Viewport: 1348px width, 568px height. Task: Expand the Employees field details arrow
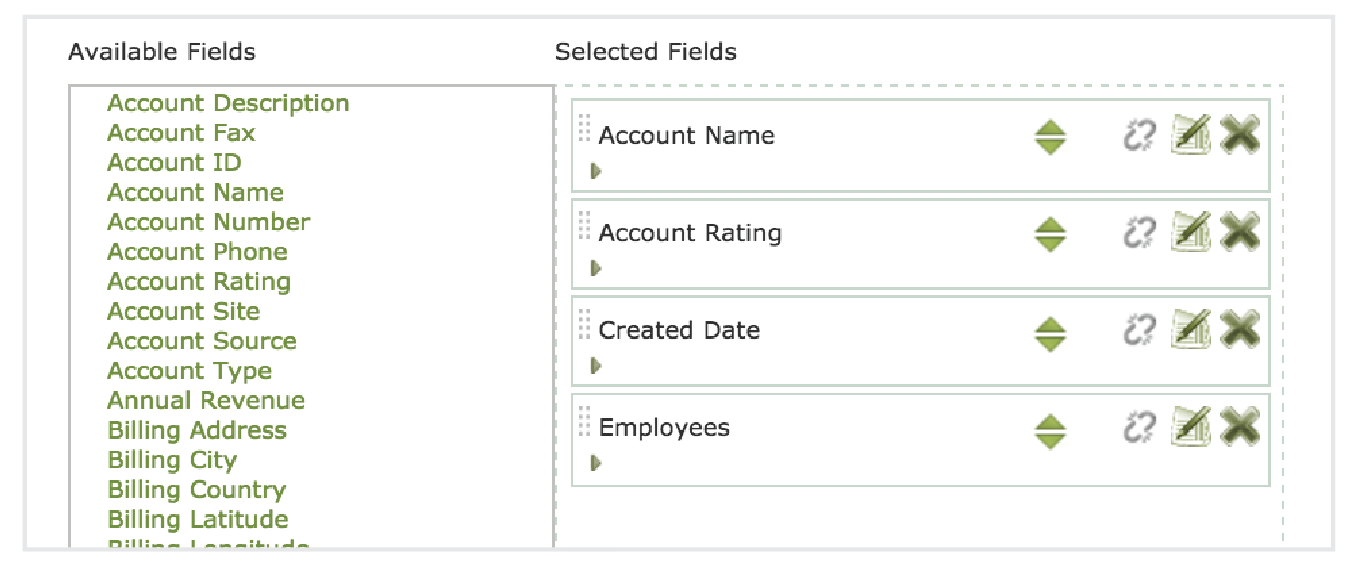click(596, 463)
